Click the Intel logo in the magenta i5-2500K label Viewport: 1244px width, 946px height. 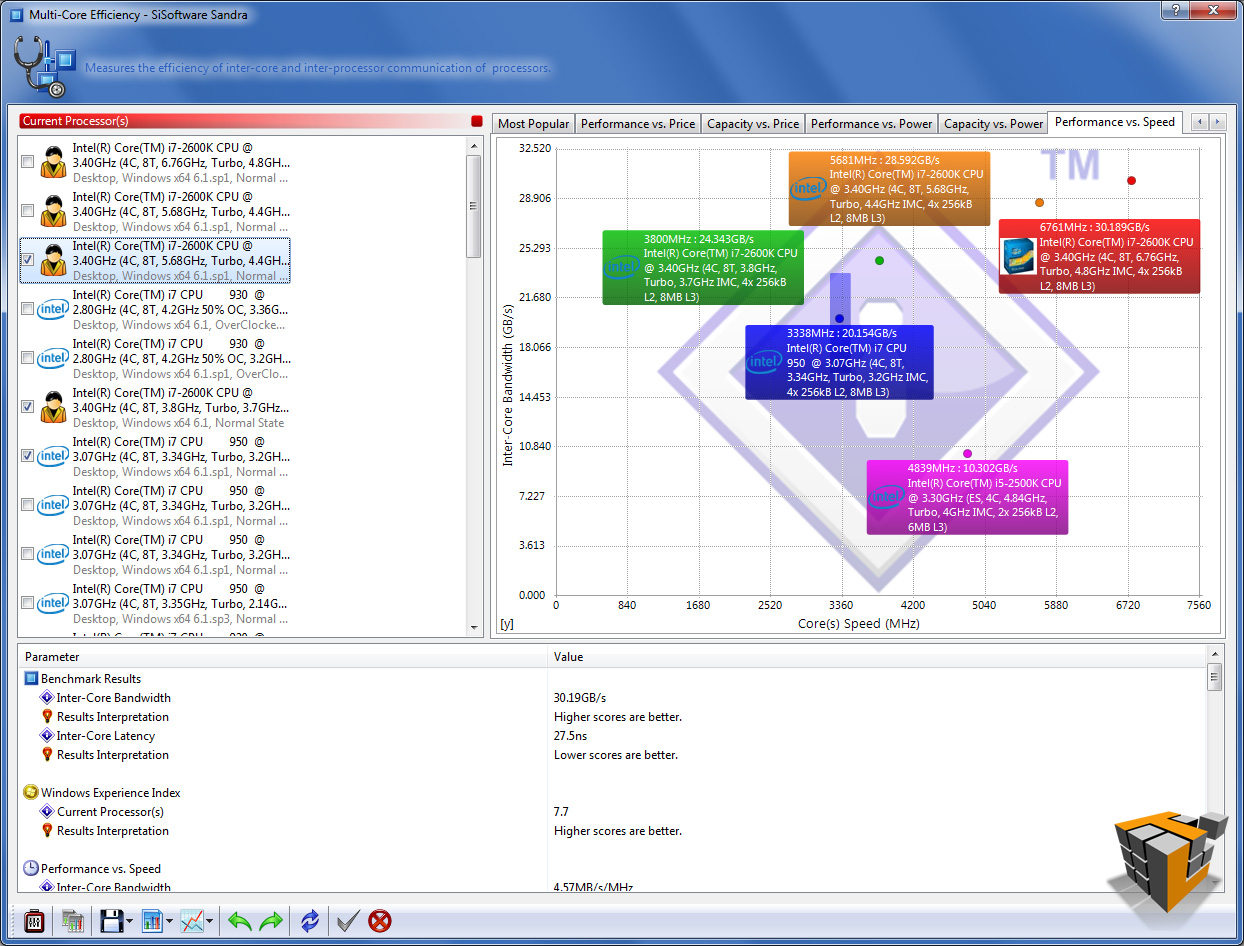886,497
